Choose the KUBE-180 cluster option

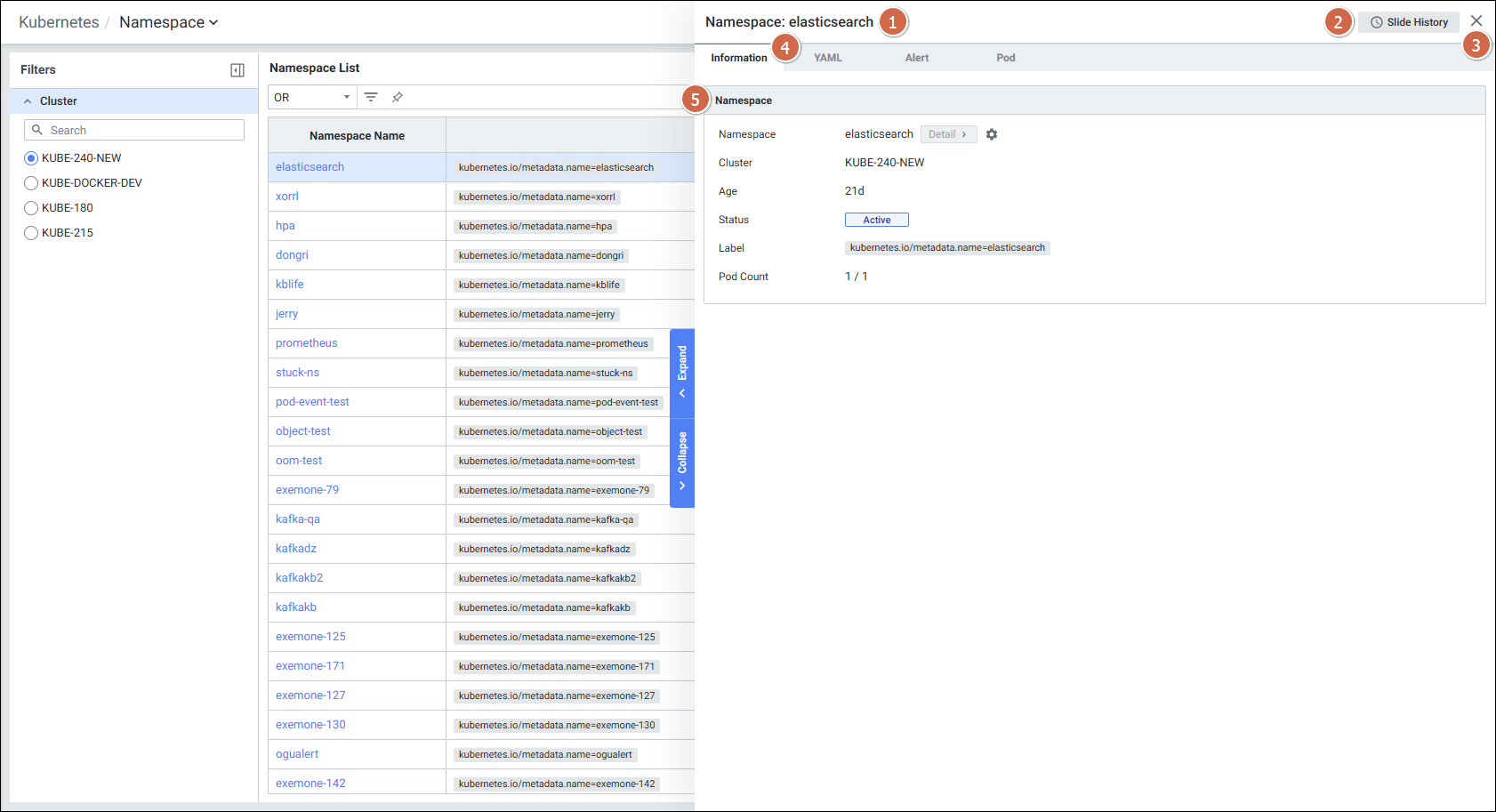(31, 208)
